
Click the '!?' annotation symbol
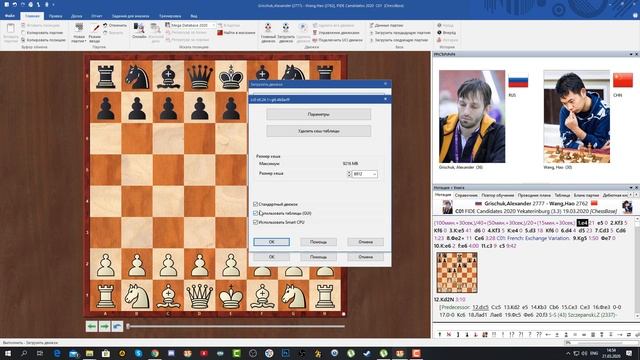tap(512, 335)
